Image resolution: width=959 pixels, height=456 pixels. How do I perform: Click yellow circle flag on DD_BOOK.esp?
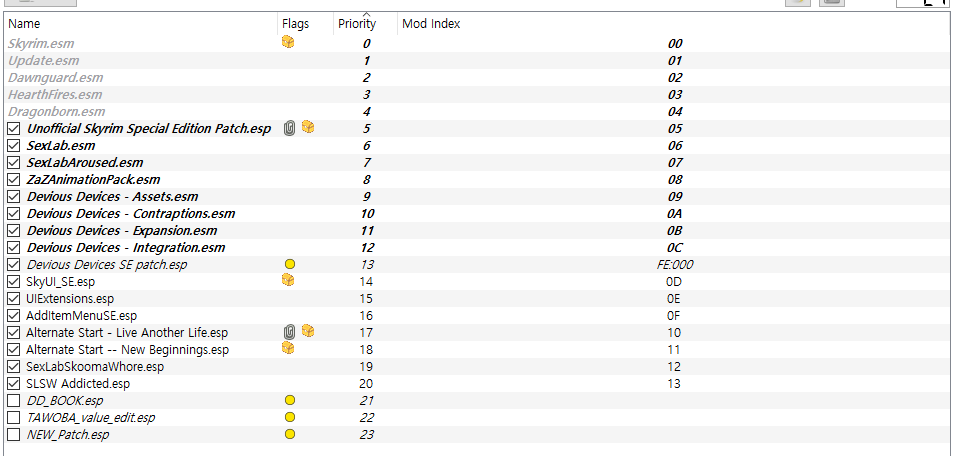290,400
